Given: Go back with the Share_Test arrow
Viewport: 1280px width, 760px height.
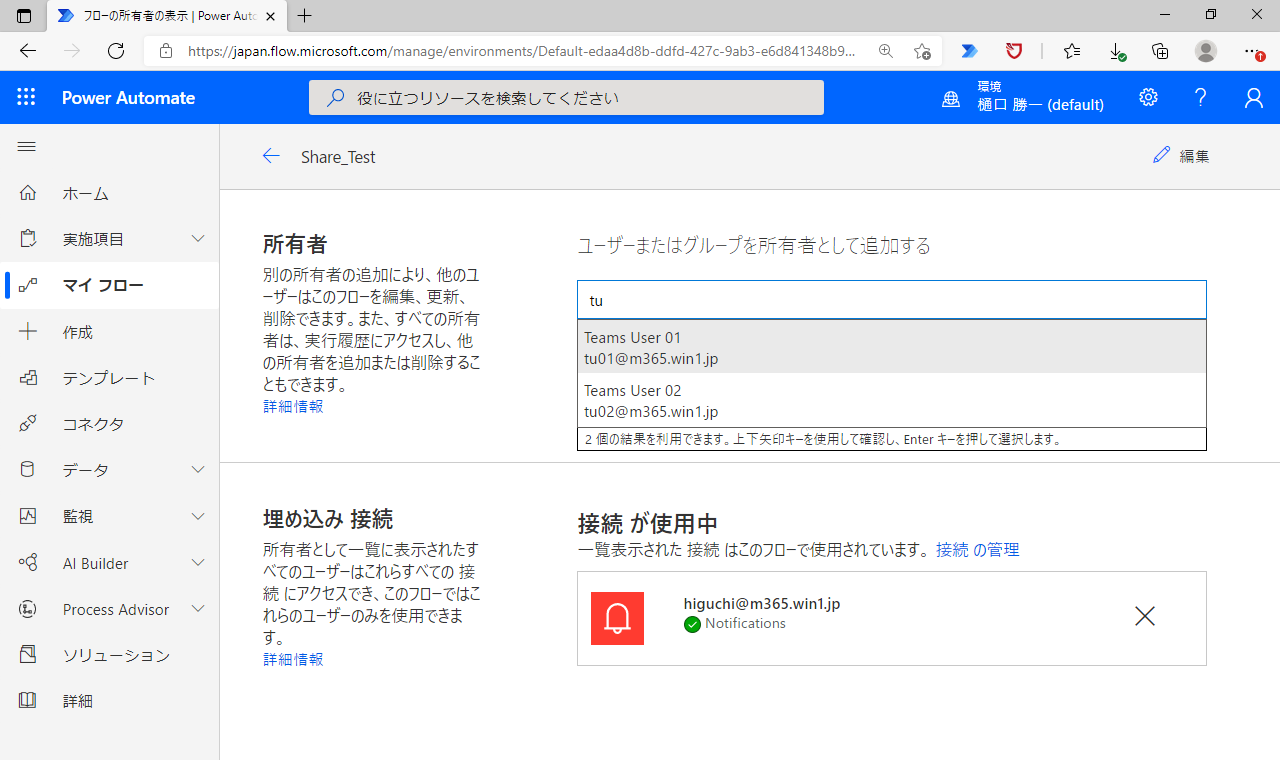Looking at the screenshot, I should 271,156.
